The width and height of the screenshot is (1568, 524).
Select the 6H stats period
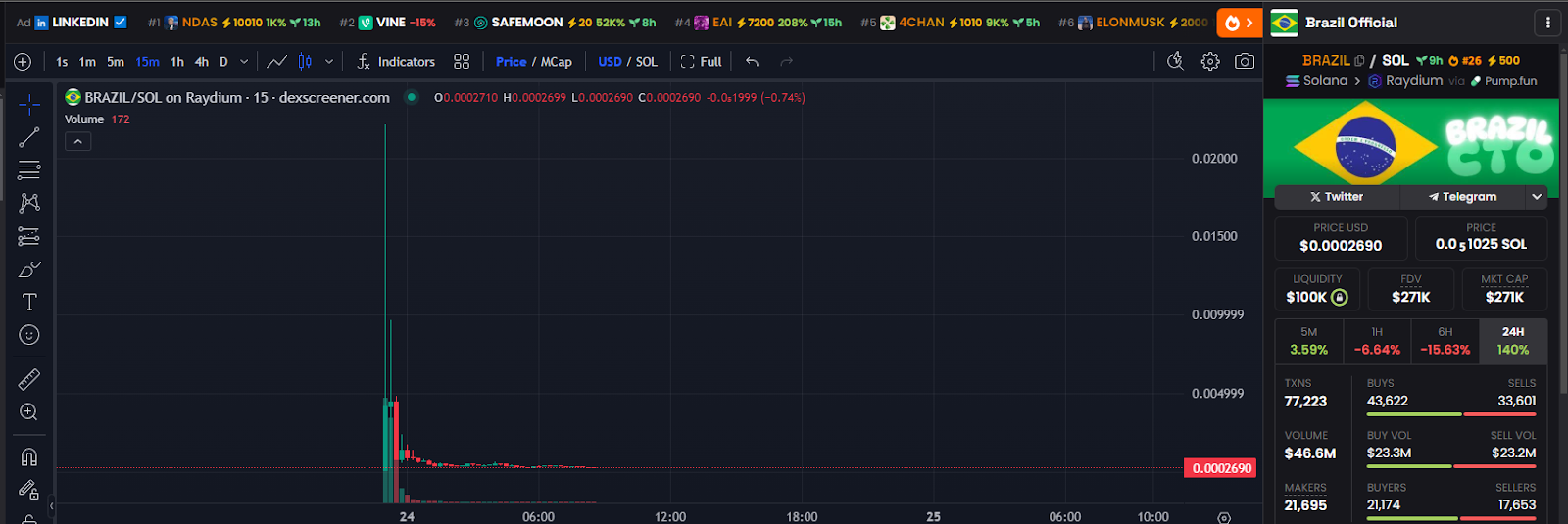1445,341
